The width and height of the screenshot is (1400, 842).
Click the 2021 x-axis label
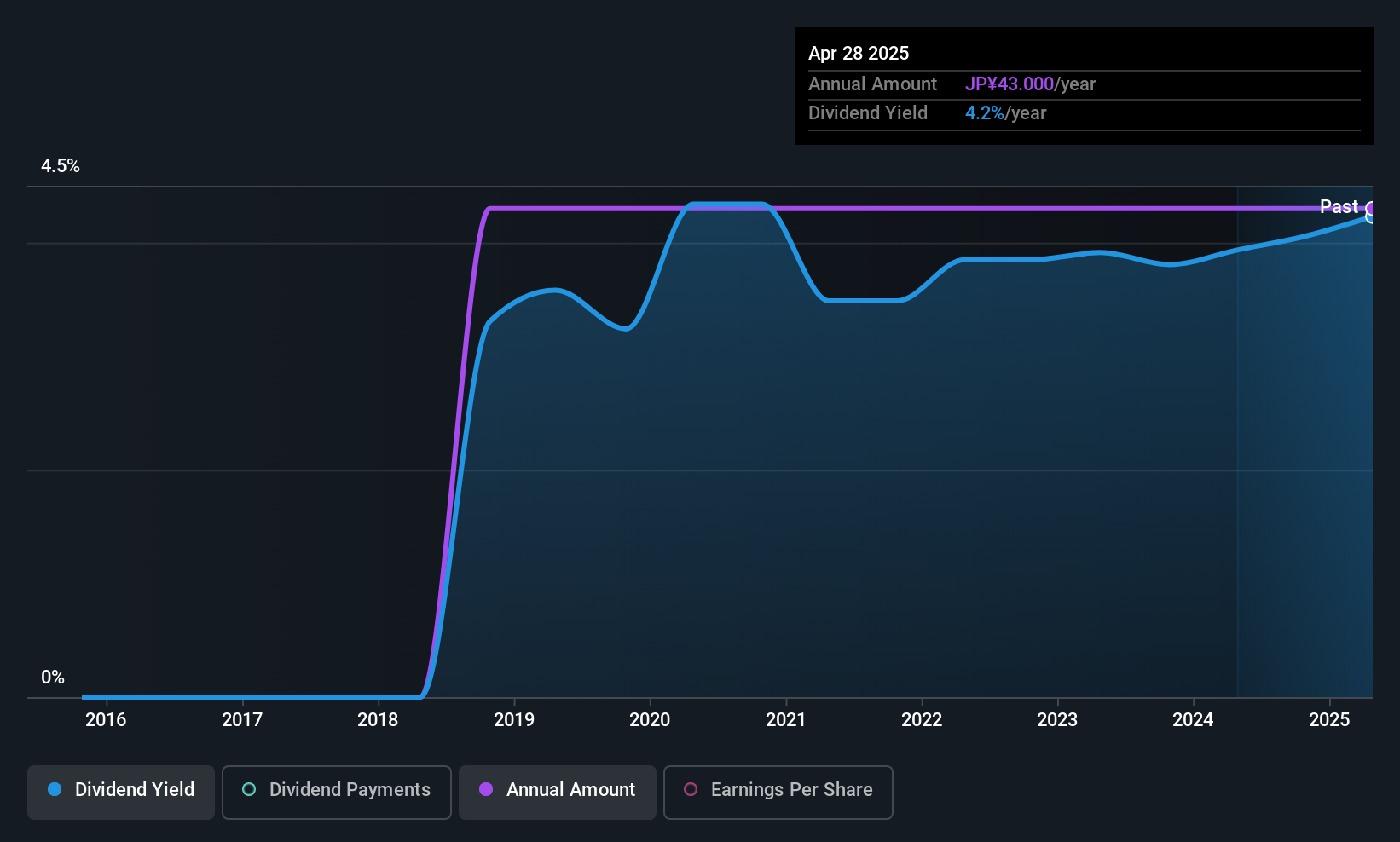pos(786,719)
